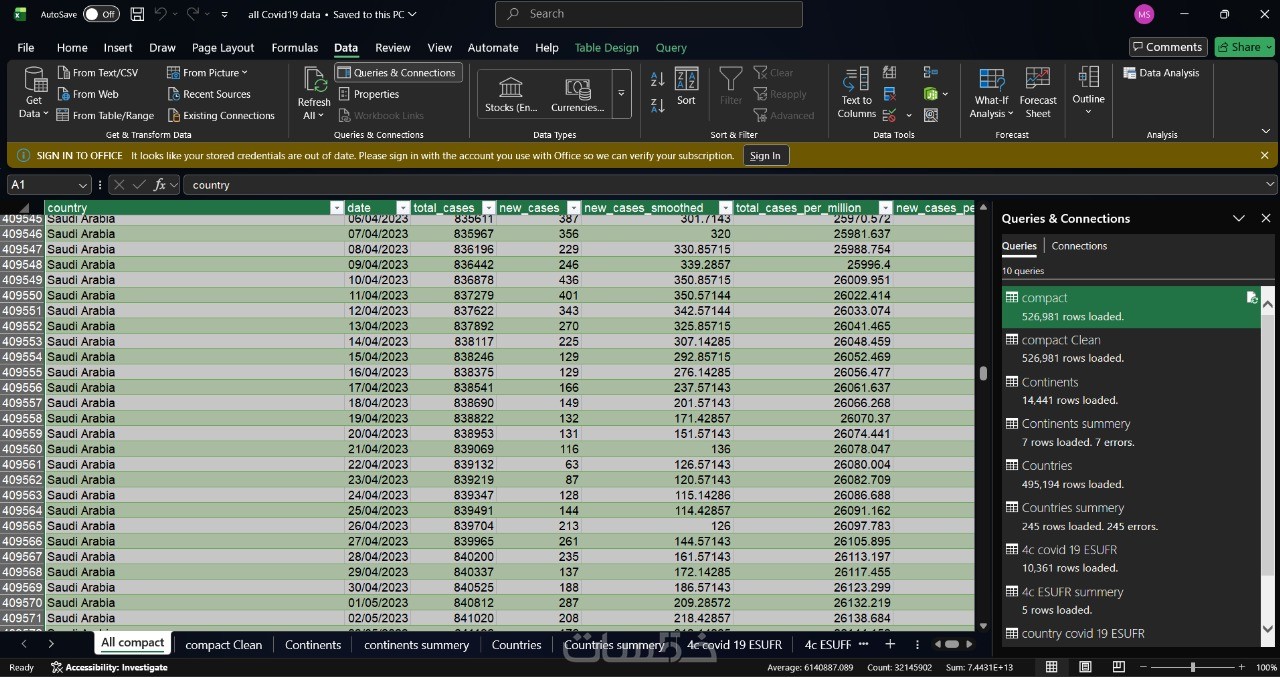This screenshot has height=677, width=1280.
Task: Click the formula bar showing country
Action: point(730,185)
